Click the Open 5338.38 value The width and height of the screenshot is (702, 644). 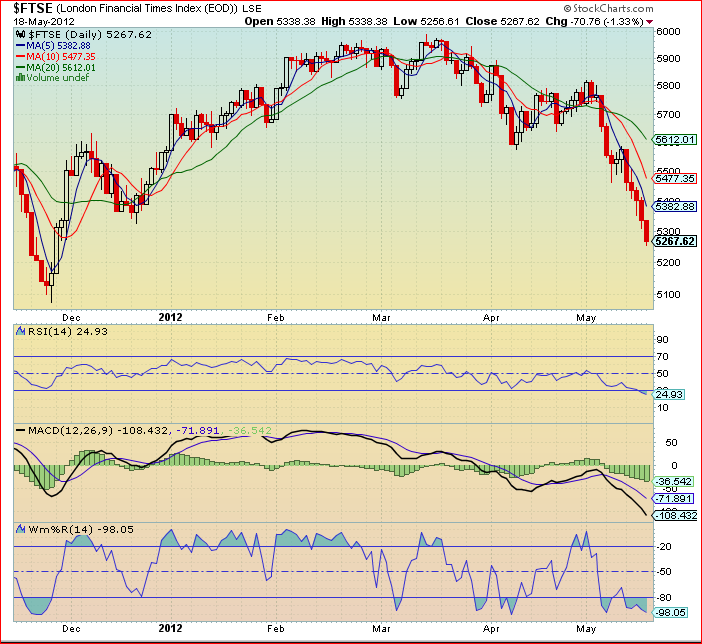point(280,21)
